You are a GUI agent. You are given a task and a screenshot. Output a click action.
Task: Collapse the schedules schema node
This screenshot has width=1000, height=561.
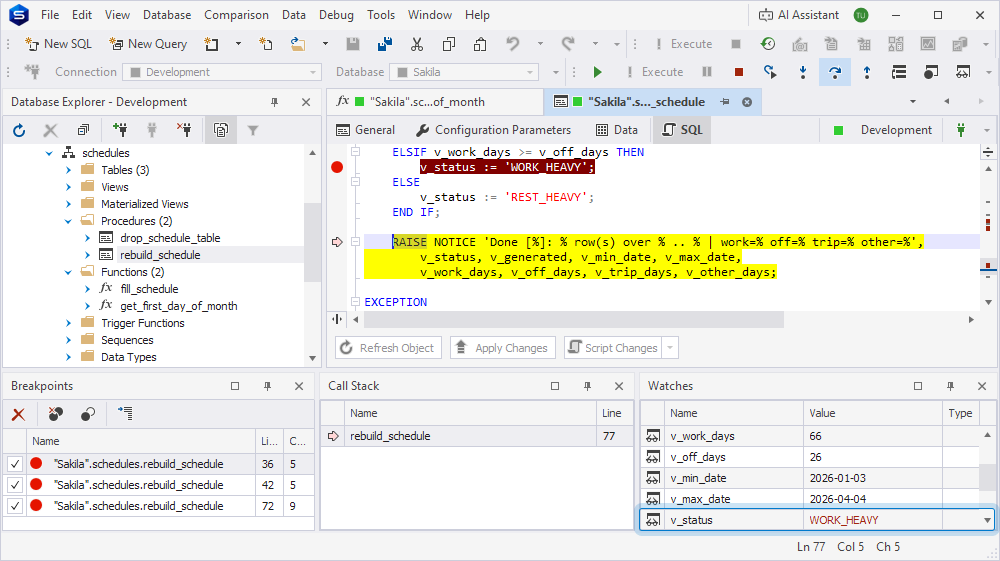[x=49, y=153]
